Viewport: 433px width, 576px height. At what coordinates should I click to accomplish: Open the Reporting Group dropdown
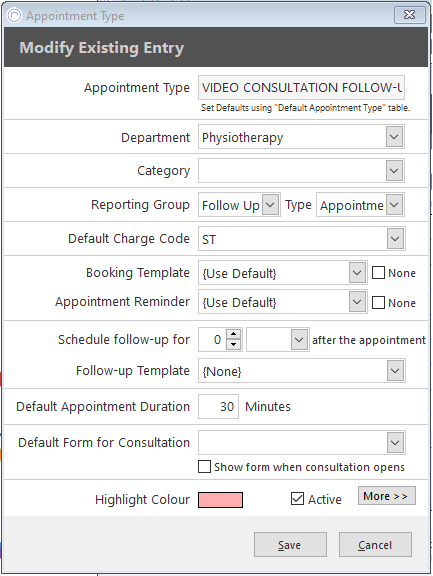[x=270, y=205]
